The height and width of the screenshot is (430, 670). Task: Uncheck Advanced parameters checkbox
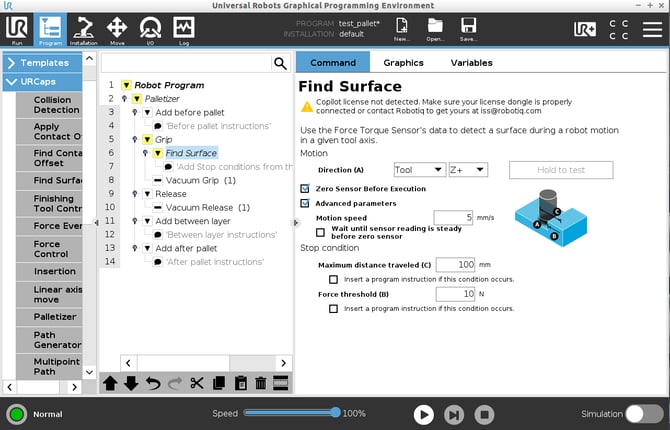(305, 203)
